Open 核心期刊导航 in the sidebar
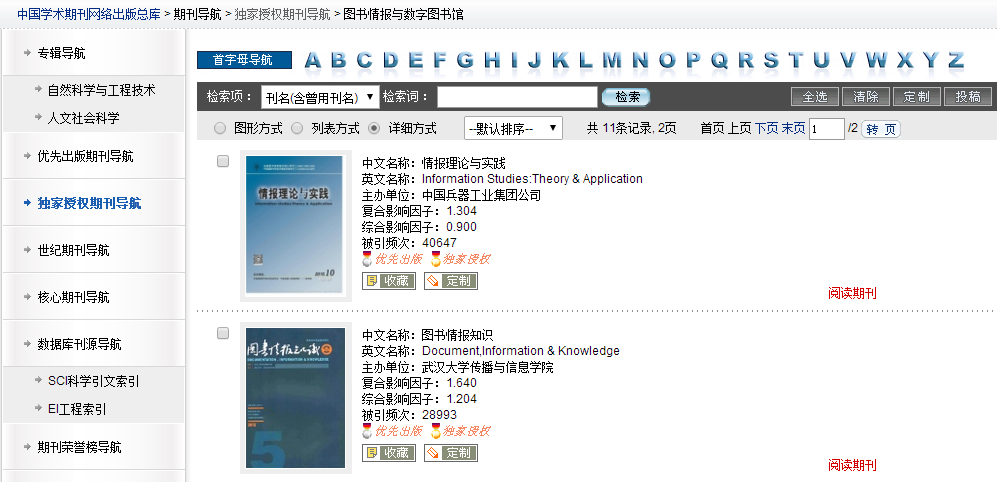This screenshot has width=997, height=482. click(73, 297)
